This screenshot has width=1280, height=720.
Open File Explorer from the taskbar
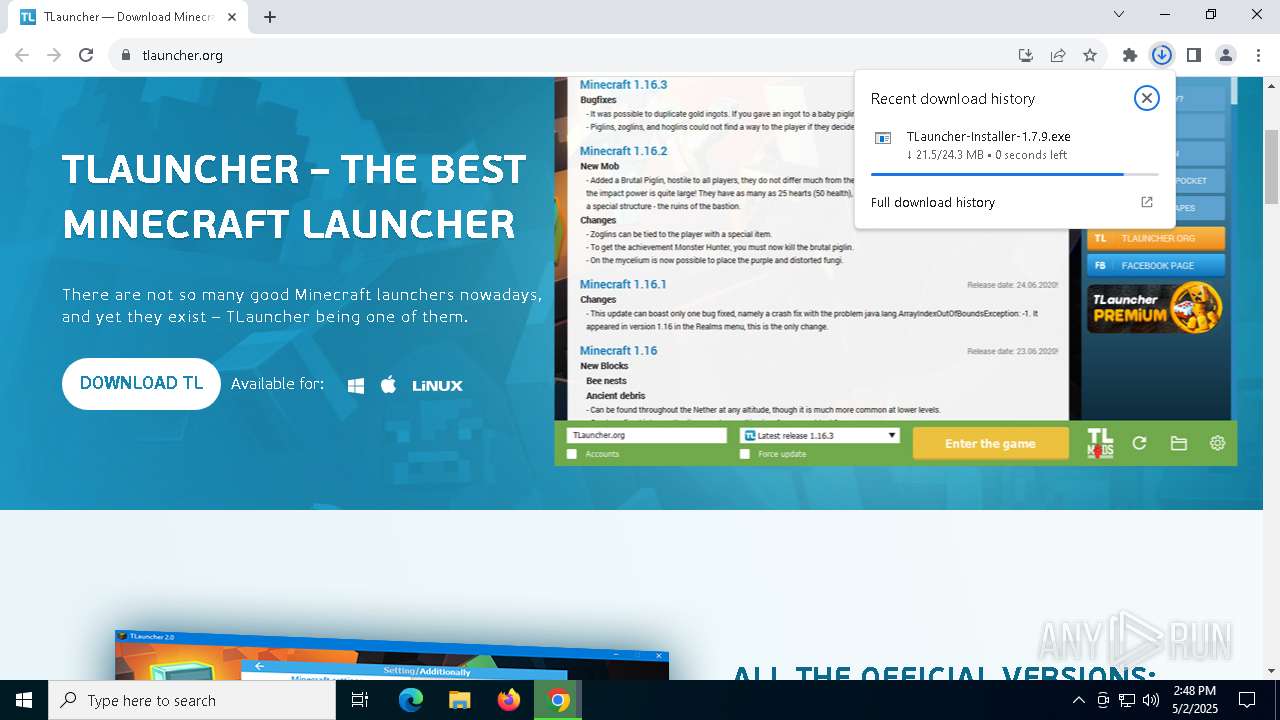point(460,700)
